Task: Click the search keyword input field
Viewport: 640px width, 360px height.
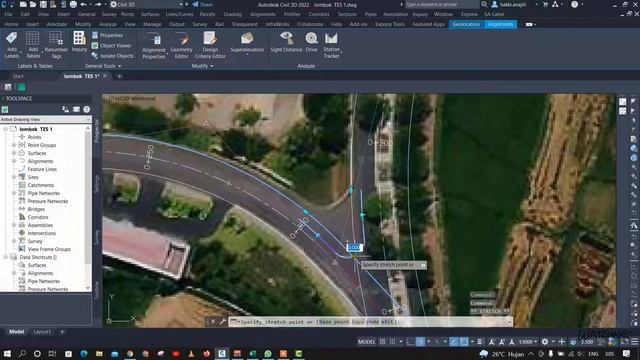Action: 442,4
